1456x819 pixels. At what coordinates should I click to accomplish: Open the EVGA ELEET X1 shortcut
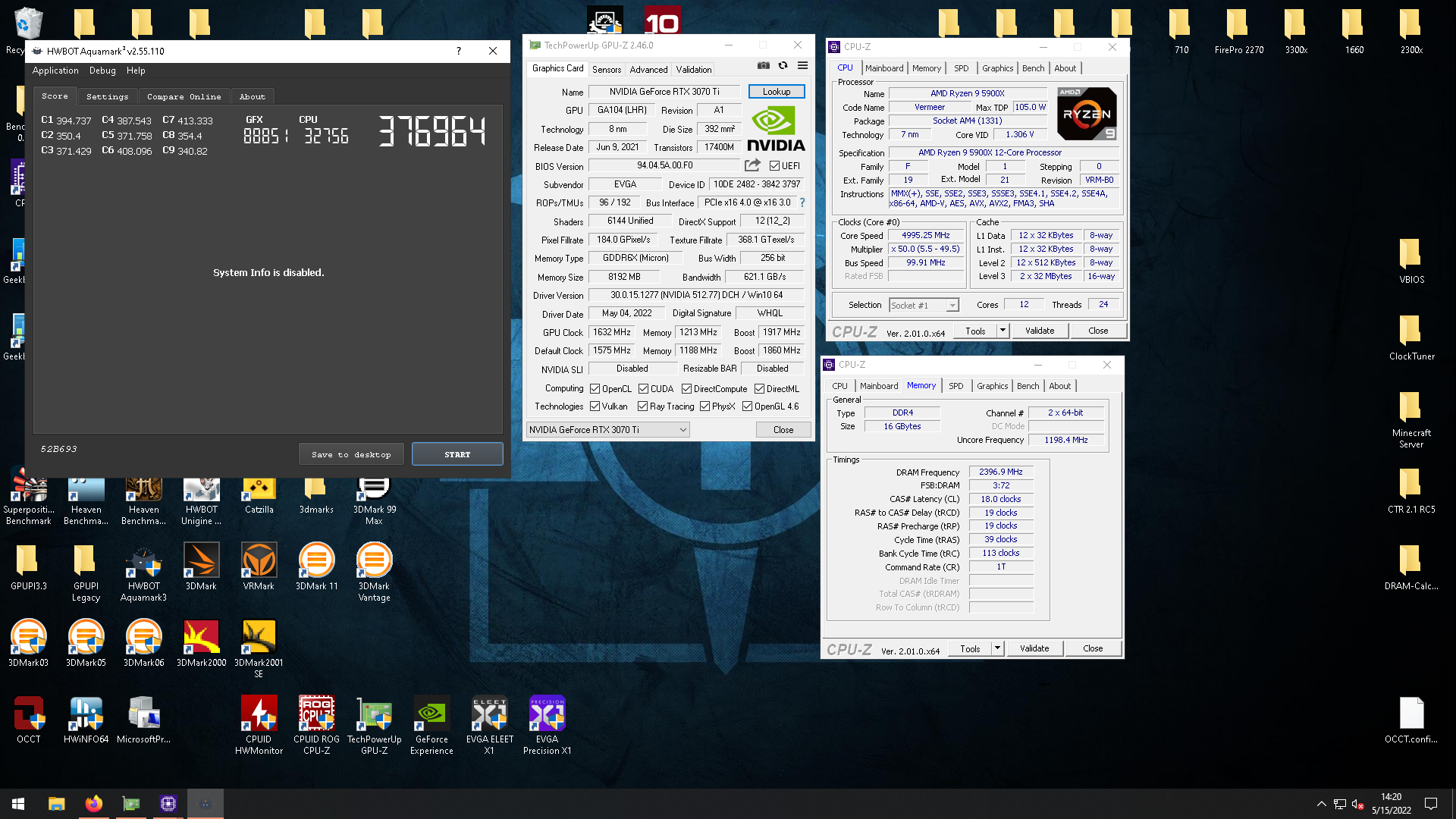coord(489,725)
